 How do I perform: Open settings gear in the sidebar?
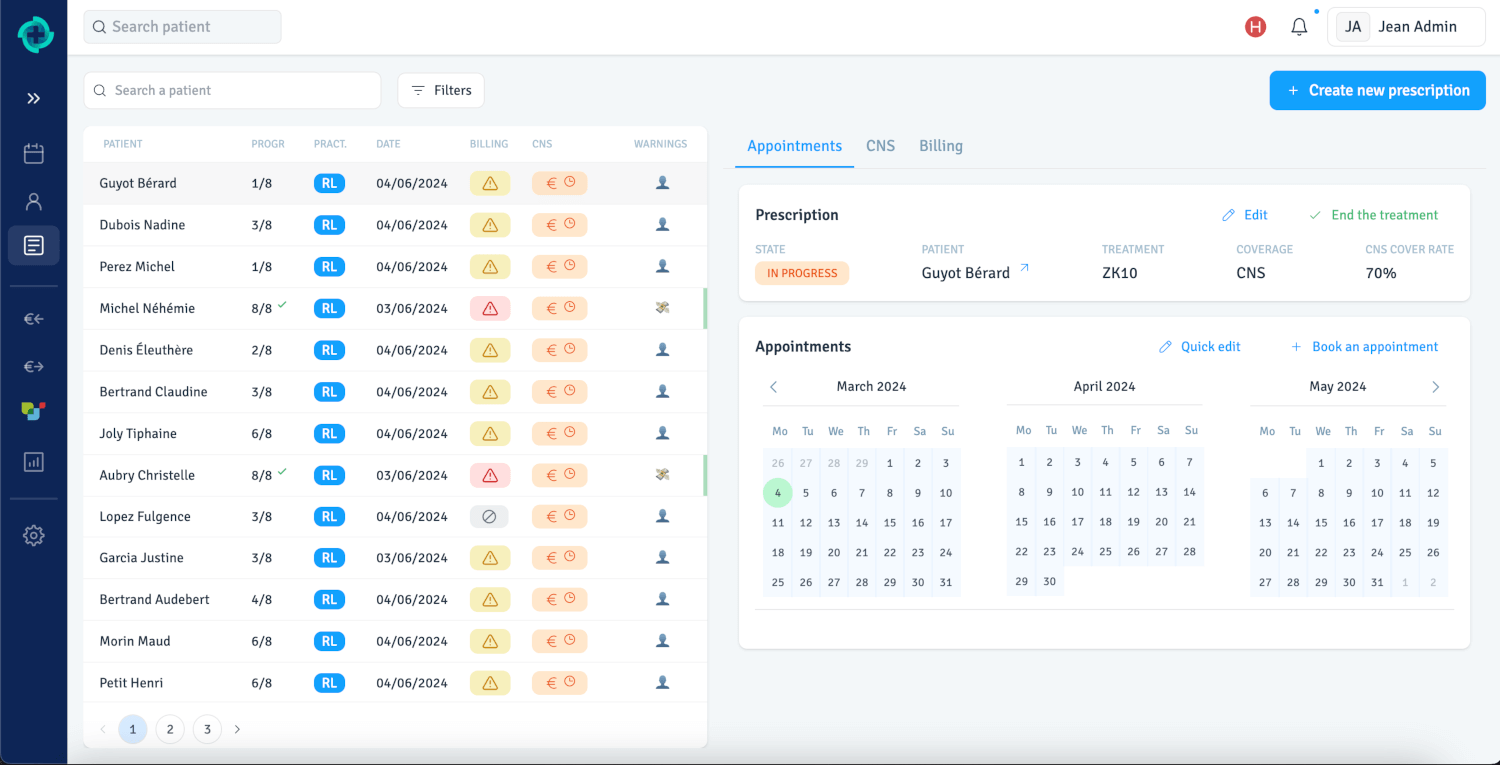pos(34,536)
